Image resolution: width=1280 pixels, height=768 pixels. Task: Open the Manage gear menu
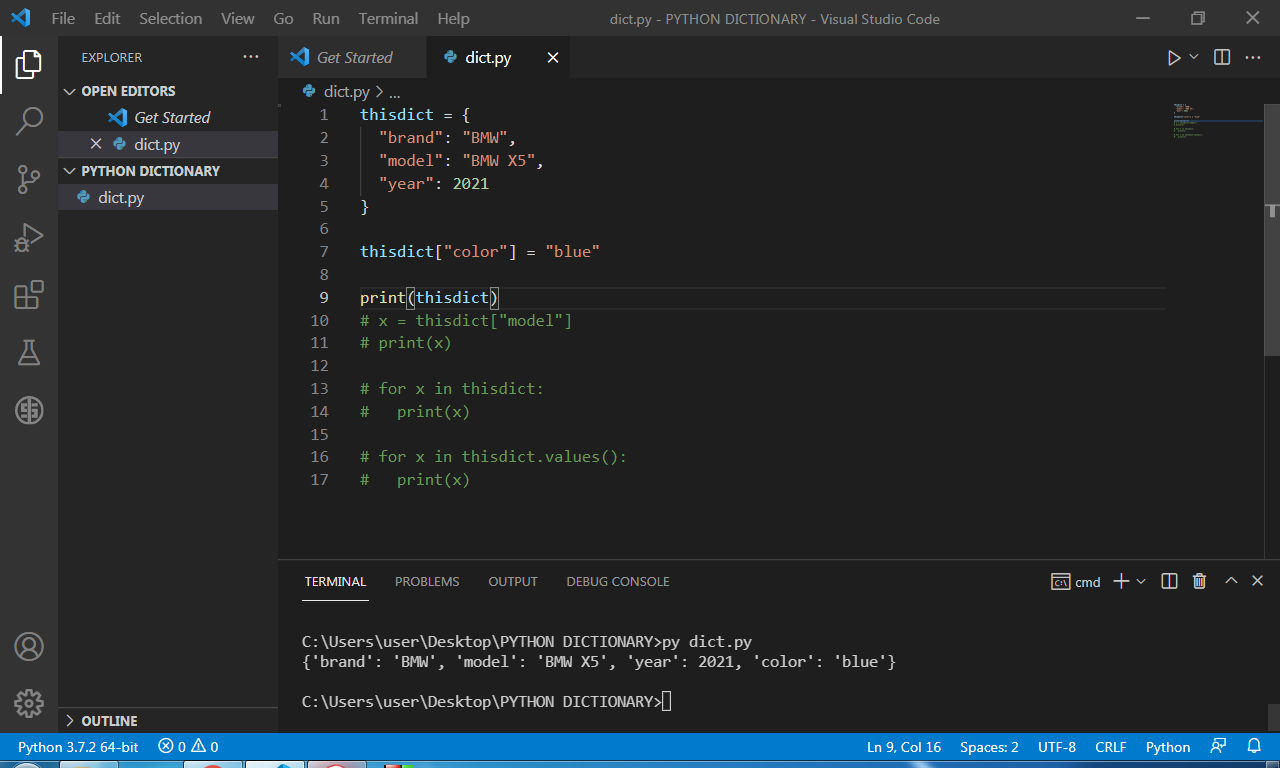point(29,703)
